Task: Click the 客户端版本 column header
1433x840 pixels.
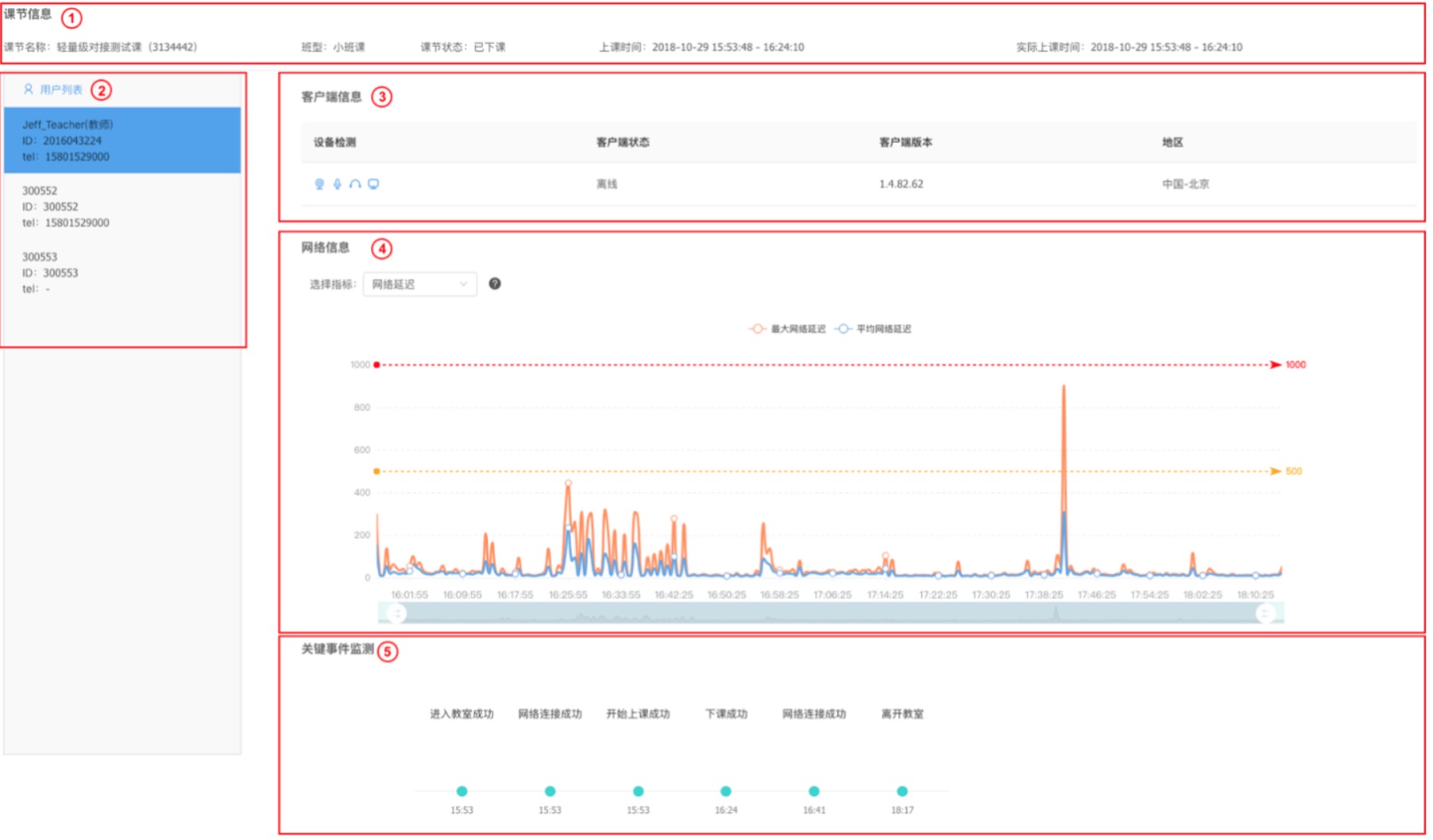Action: pyautogui.click(x=906, y=142)
